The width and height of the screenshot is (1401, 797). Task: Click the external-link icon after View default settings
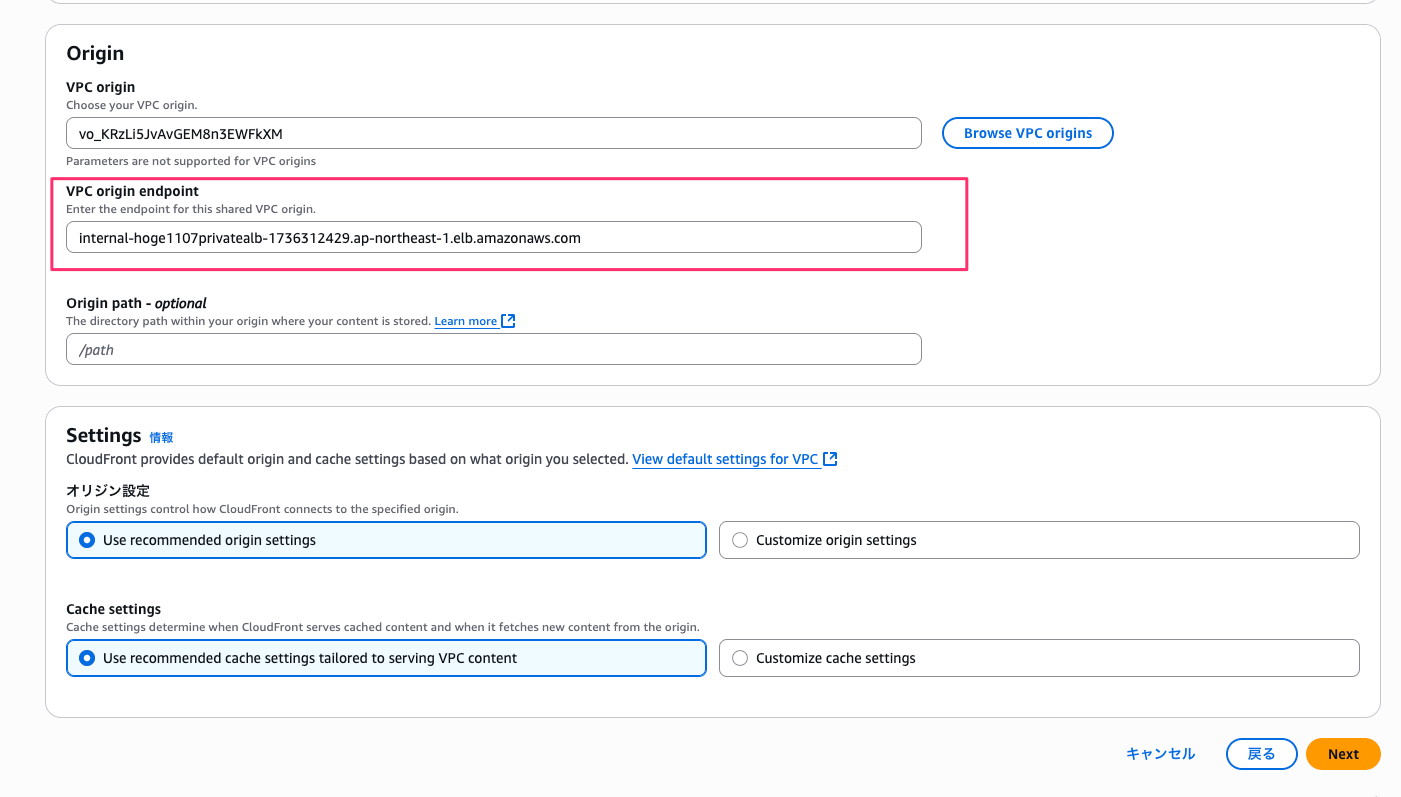pos(830,459)
